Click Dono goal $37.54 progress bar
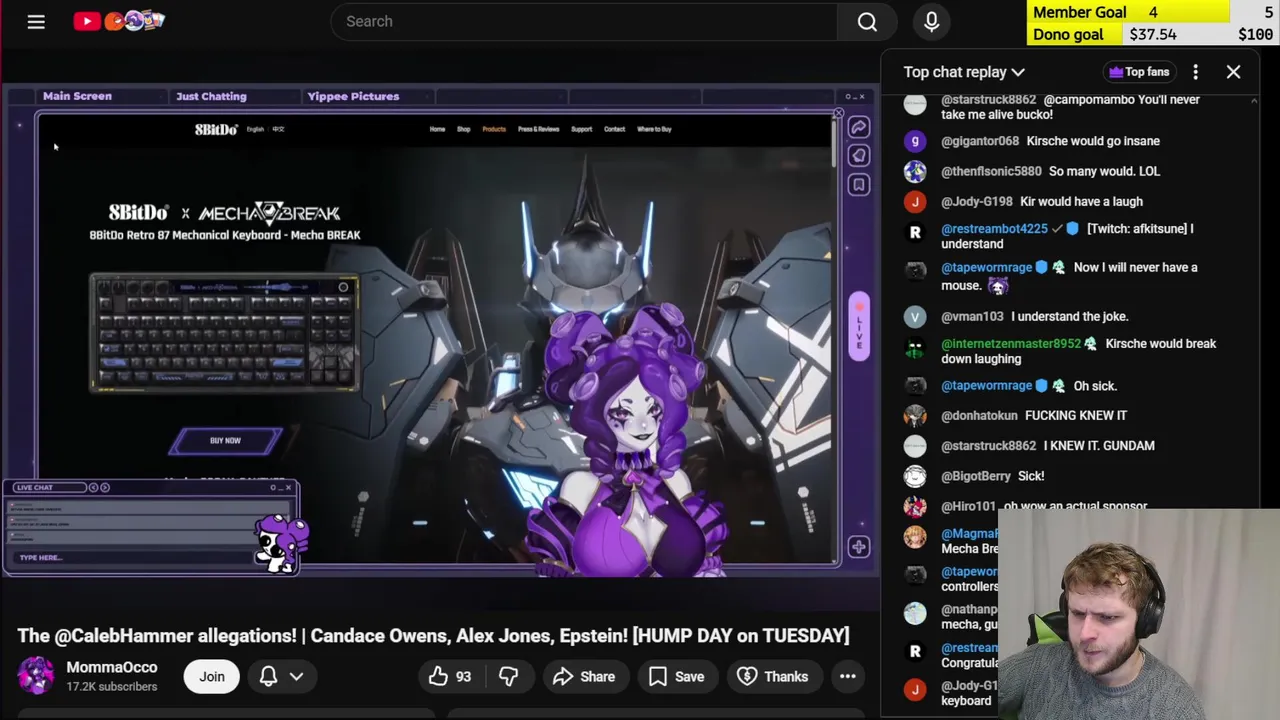 tap(1153, 34)
